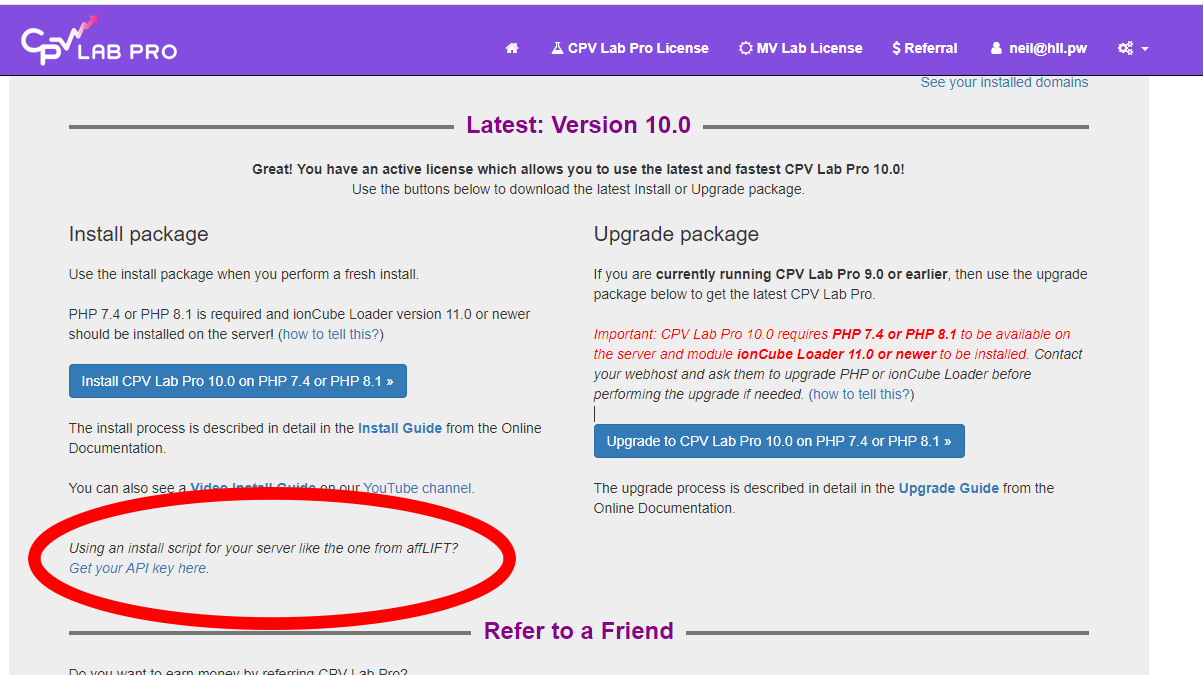
Task: Click Install CPV Lab Pro 10.0 button
Action: pos(238,381)
